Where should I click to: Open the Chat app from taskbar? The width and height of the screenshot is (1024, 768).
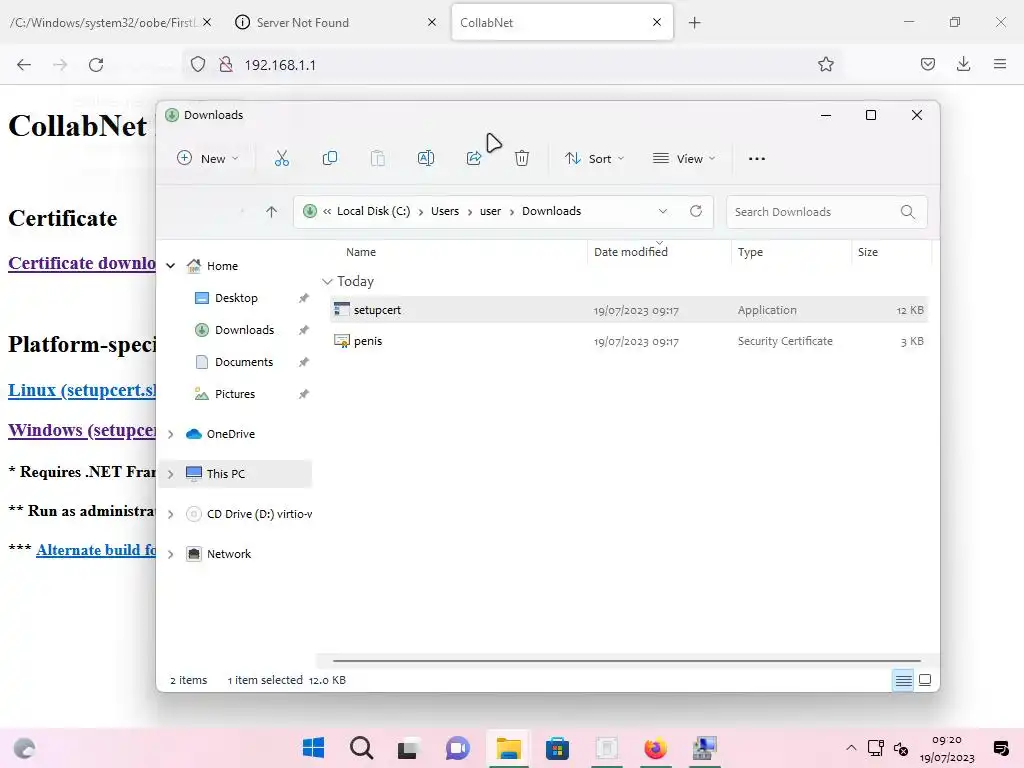coord(458,748)
